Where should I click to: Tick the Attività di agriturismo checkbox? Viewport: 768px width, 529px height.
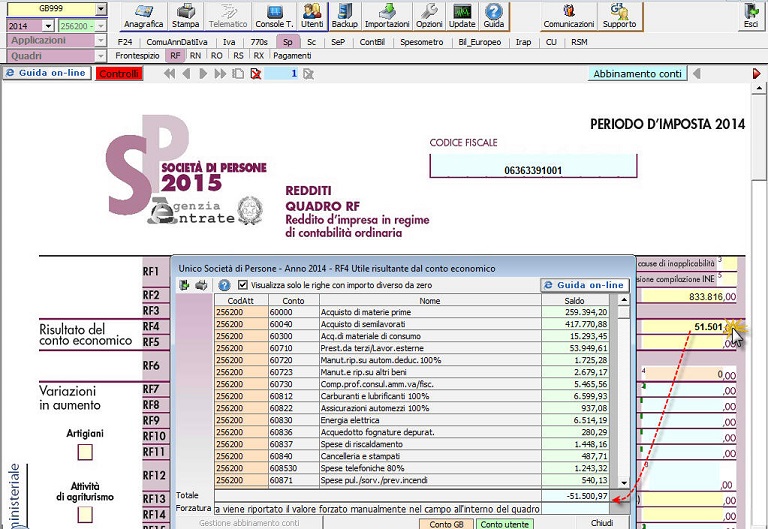[85, 514]
